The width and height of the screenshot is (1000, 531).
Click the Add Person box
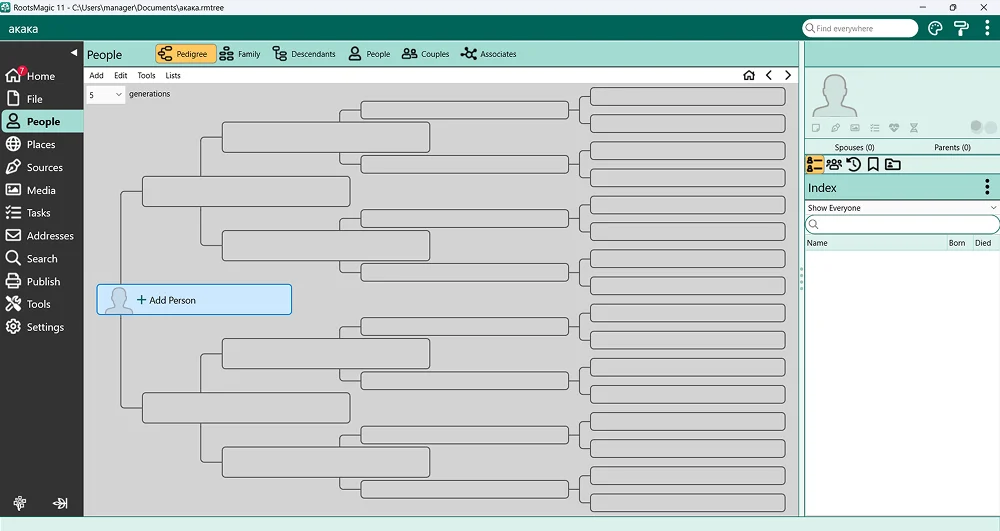point(194,300)
